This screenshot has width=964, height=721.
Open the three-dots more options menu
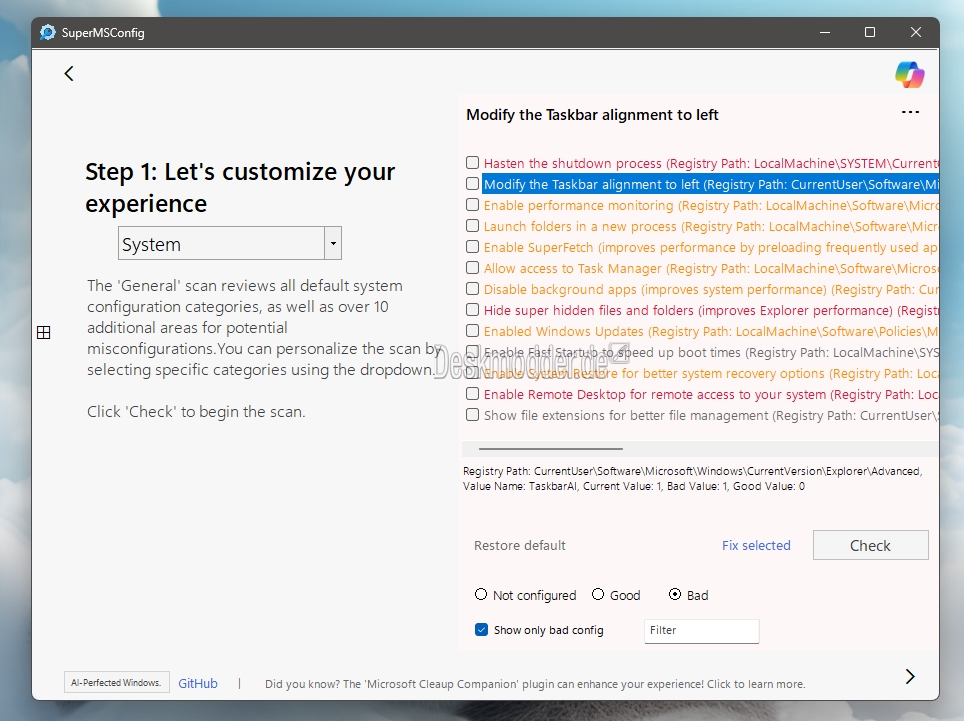(x=910, y=112)
